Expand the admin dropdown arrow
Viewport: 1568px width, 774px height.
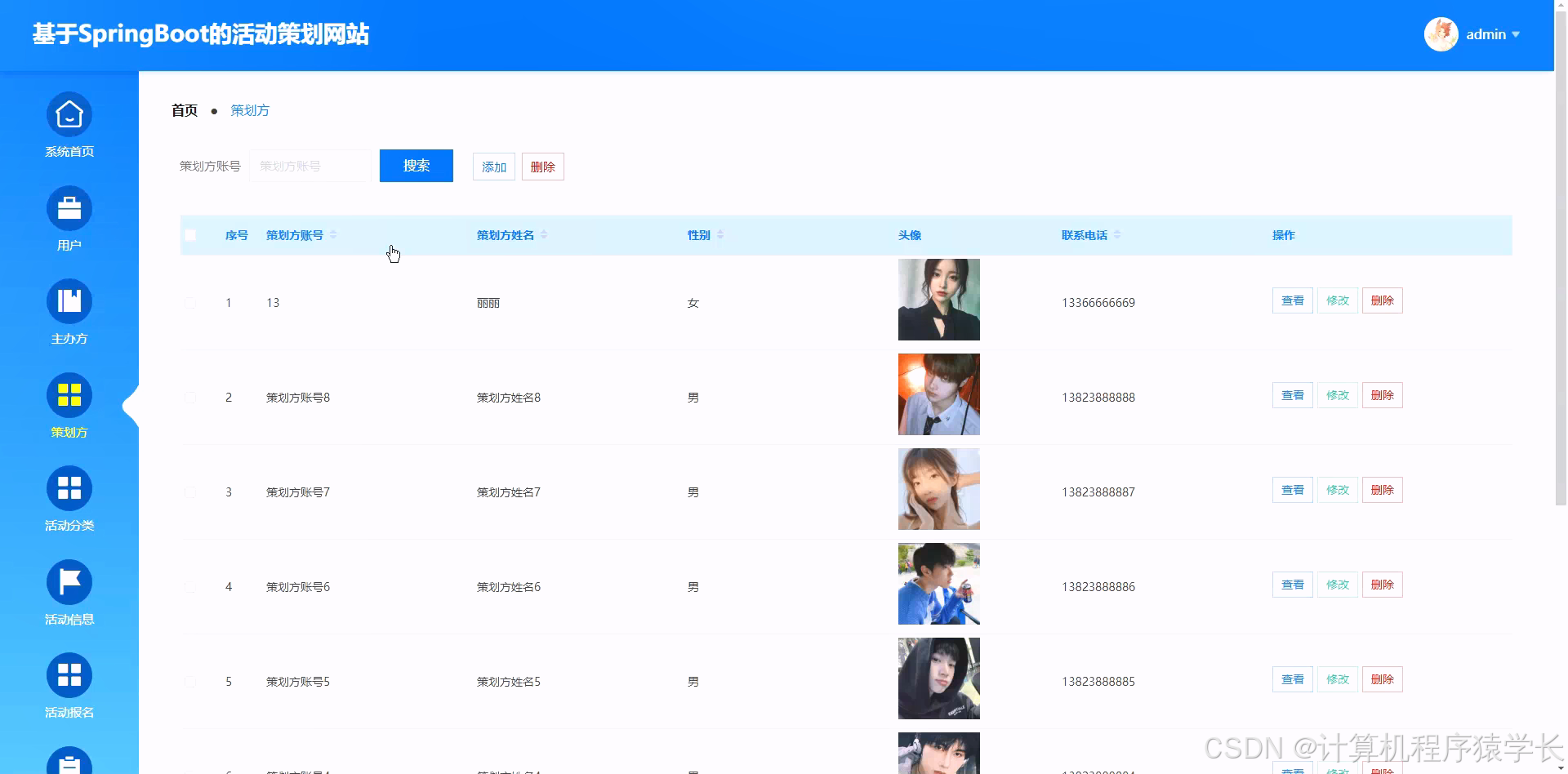pyautogui.click(x=1516, y=34)
